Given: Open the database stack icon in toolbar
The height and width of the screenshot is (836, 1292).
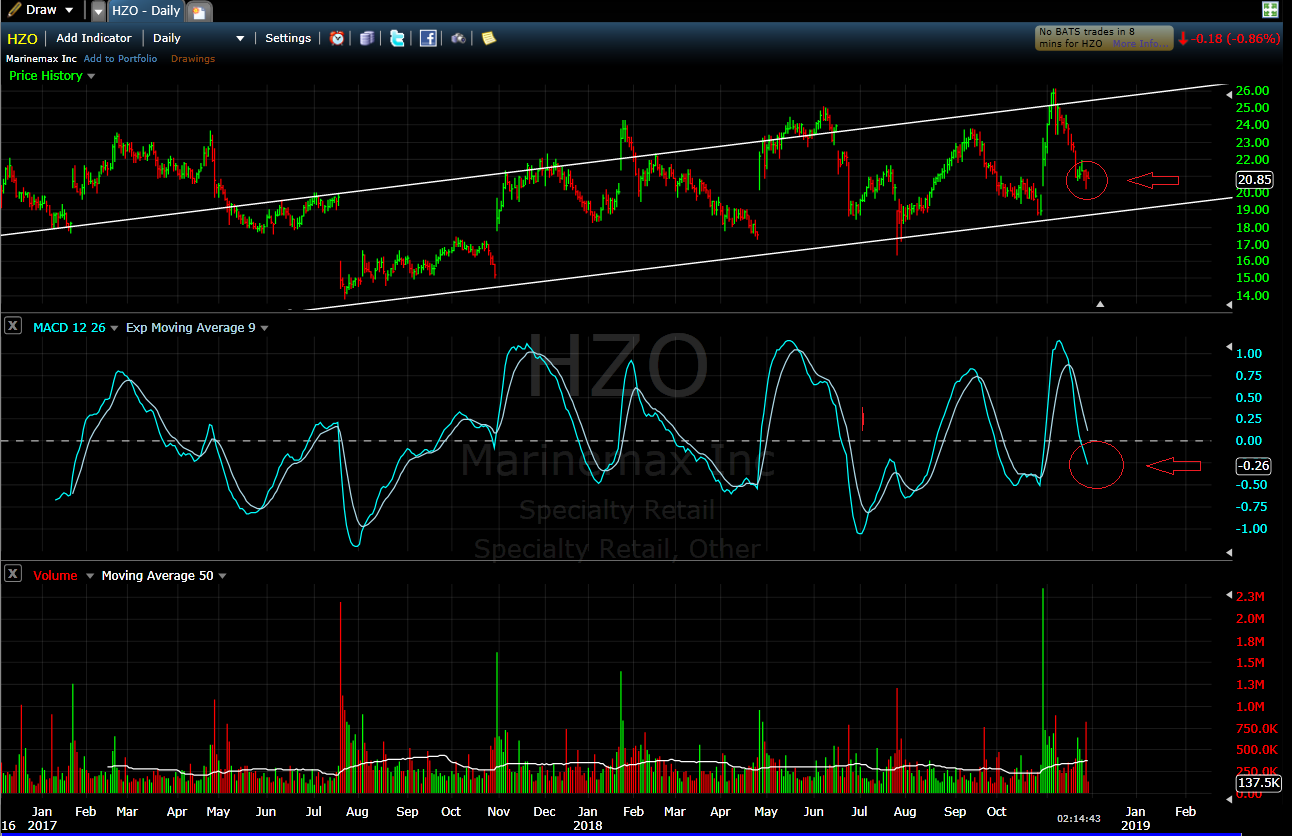Looking at the screenshot, I should pyautogui.click(x=367, y=38).
